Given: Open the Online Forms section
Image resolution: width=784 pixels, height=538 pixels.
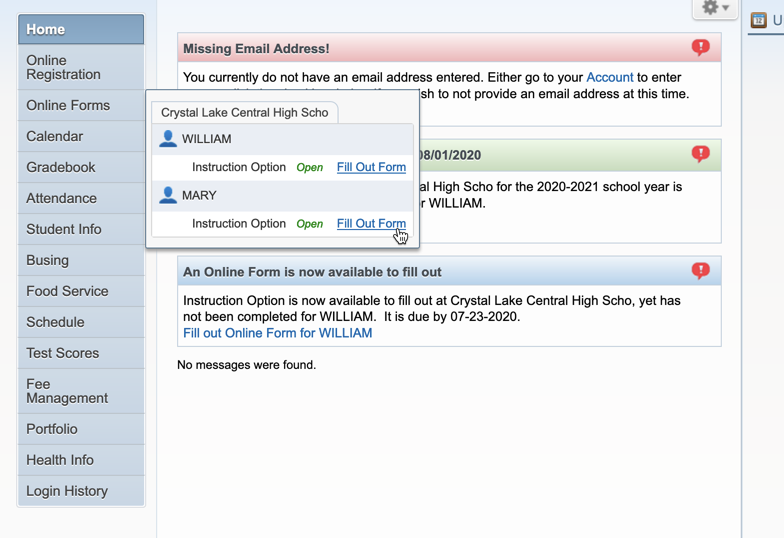Looking at the screenshot, I should pyautogui.click(x=81, y=105).
